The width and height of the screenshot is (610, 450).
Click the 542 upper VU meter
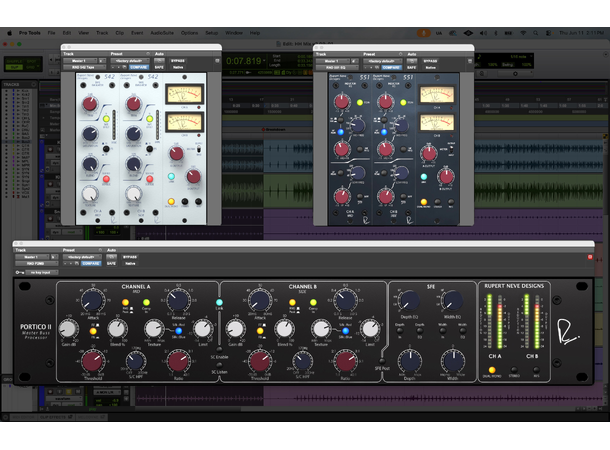tap(184, 94)
